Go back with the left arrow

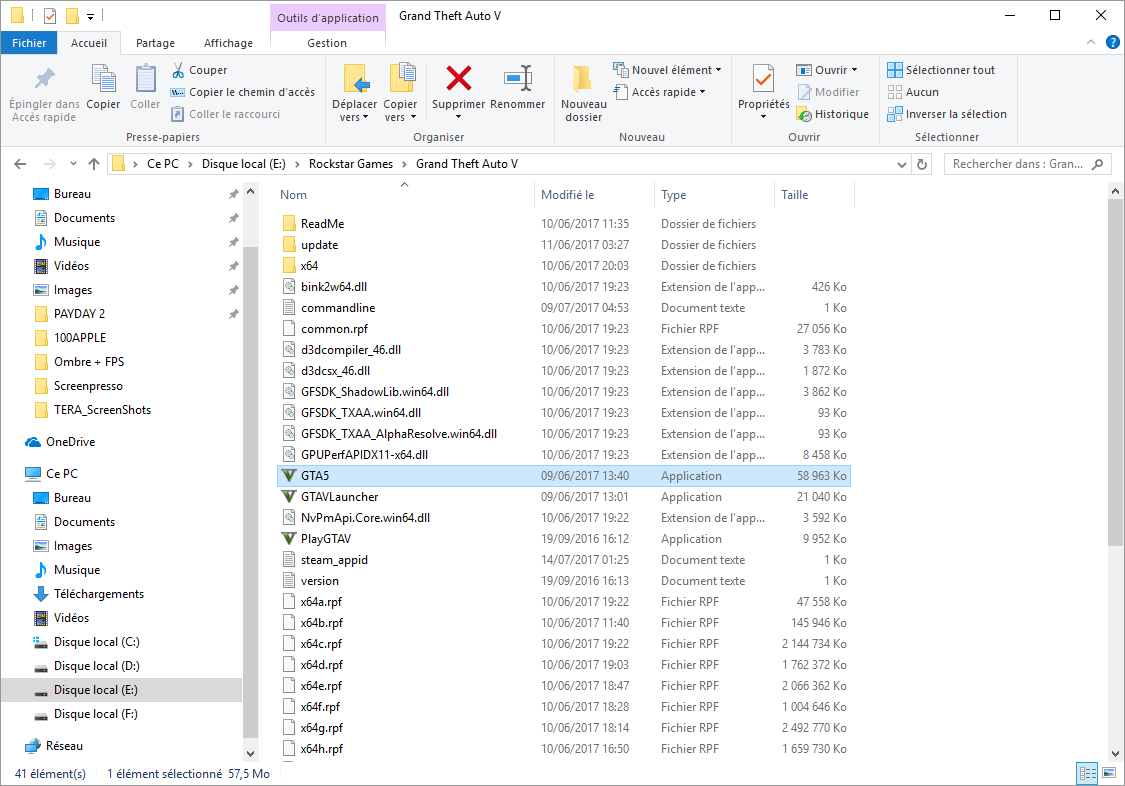20,164
